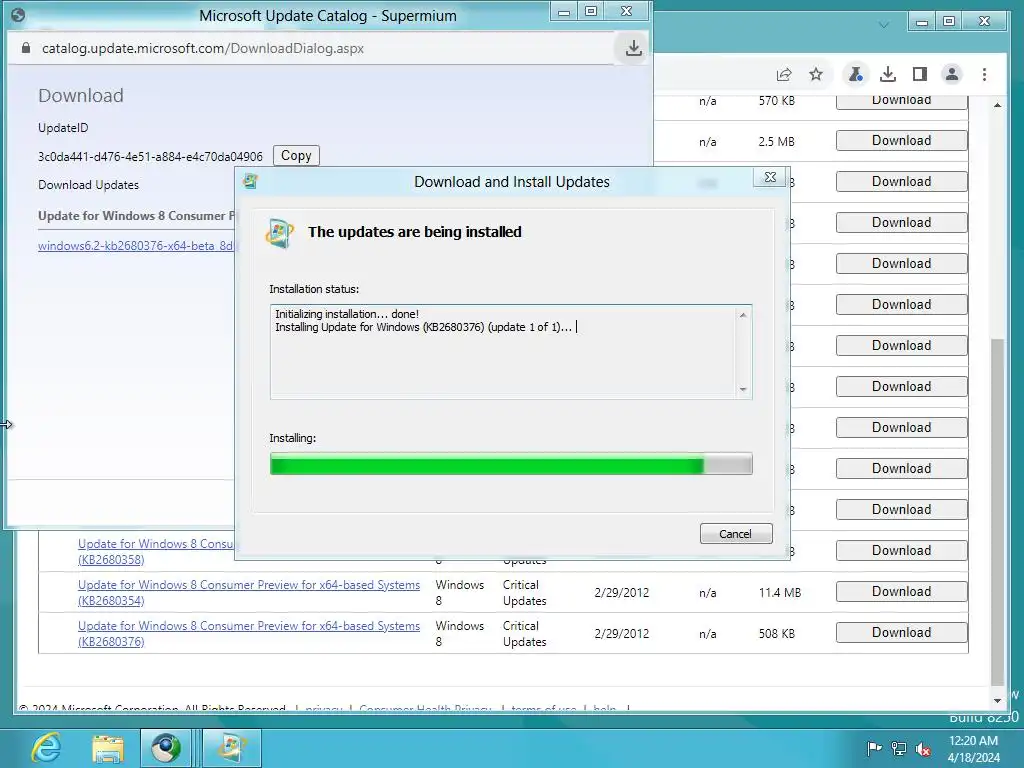Click the page scrollbar down arrow

997,700
